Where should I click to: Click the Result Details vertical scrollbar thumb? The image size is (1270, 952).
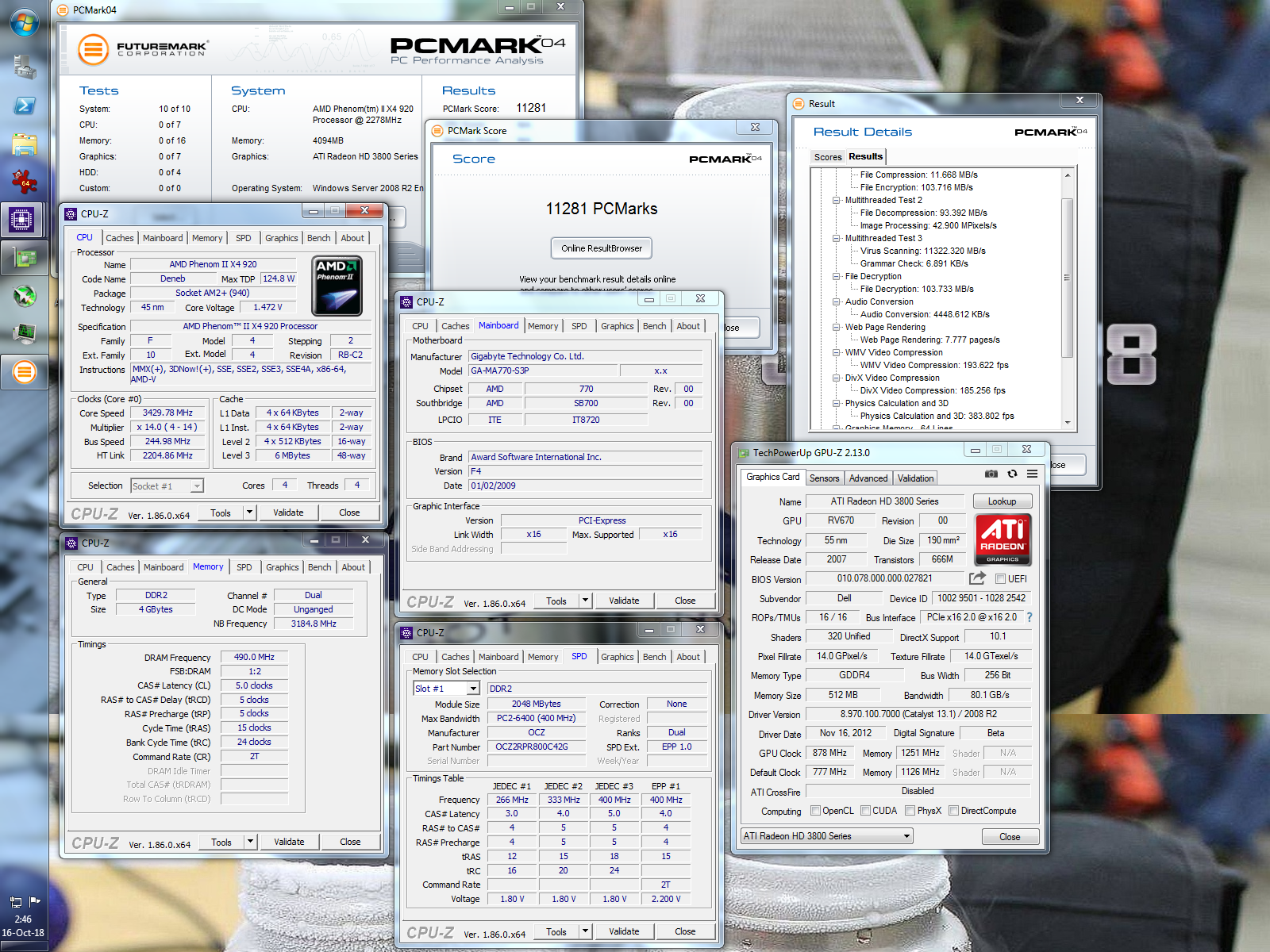point(1068,278)
